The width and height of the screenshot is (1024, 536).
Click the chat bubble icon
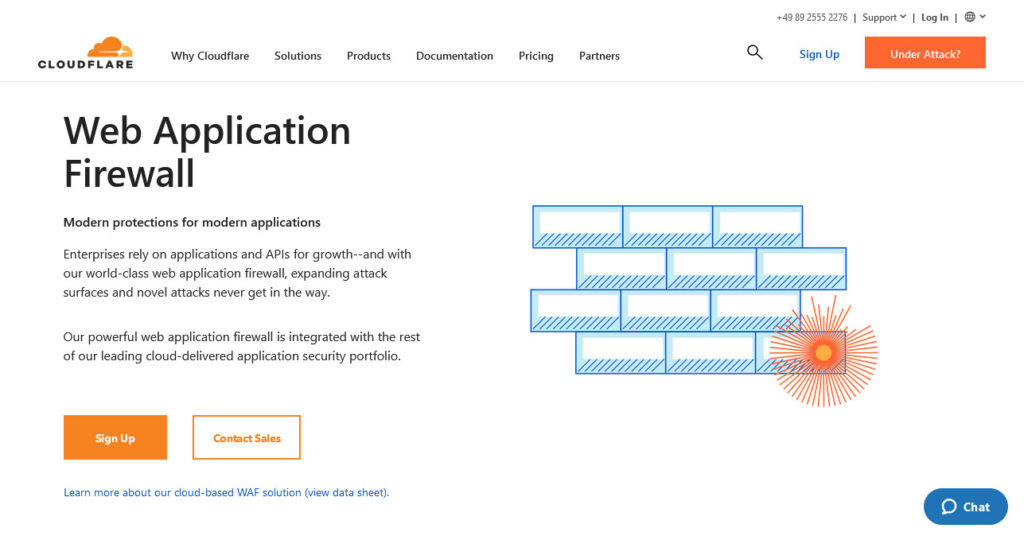(x=949, y=507)
